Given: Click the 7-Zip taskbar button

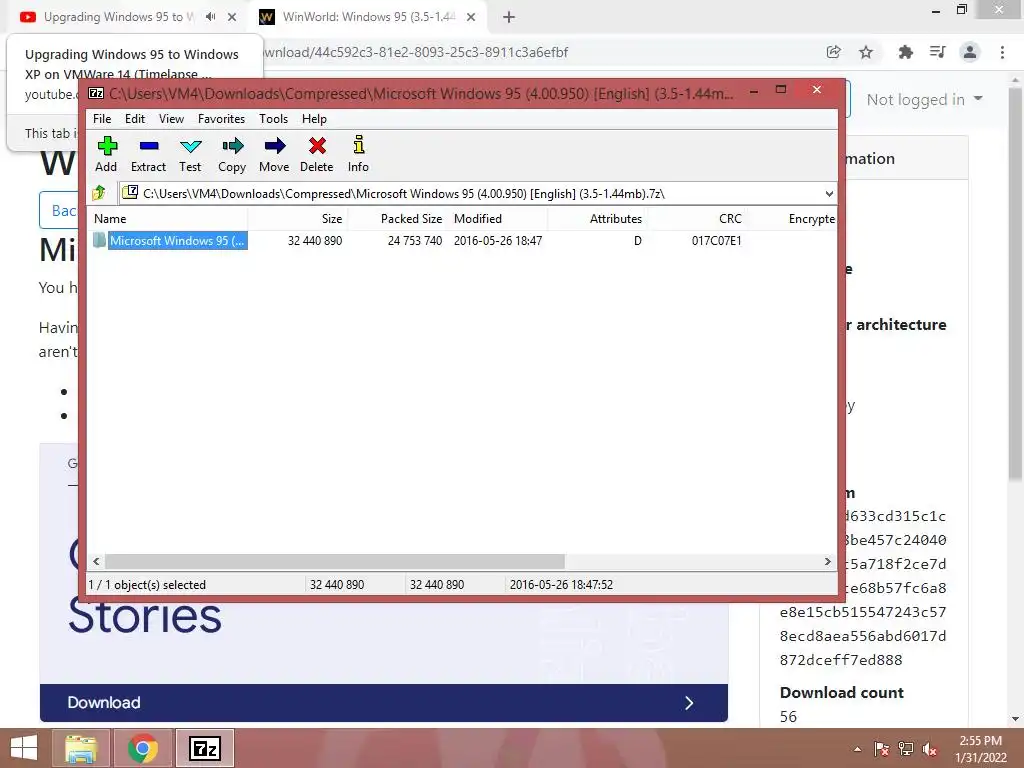Looking at the screenshot, I should [204, 748].
